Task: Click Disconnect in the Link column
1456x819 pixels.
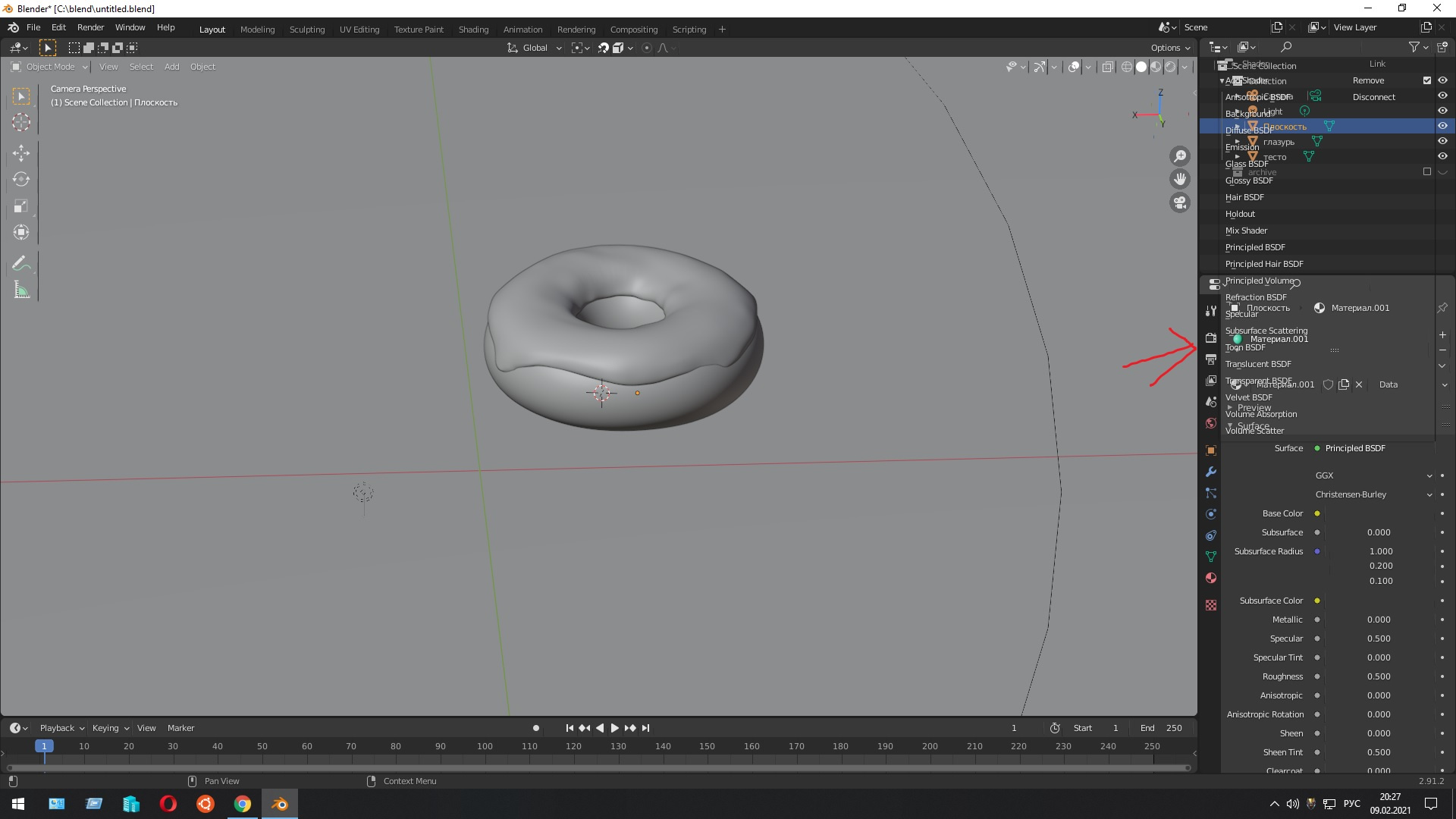Action: tap(1373, 97)
